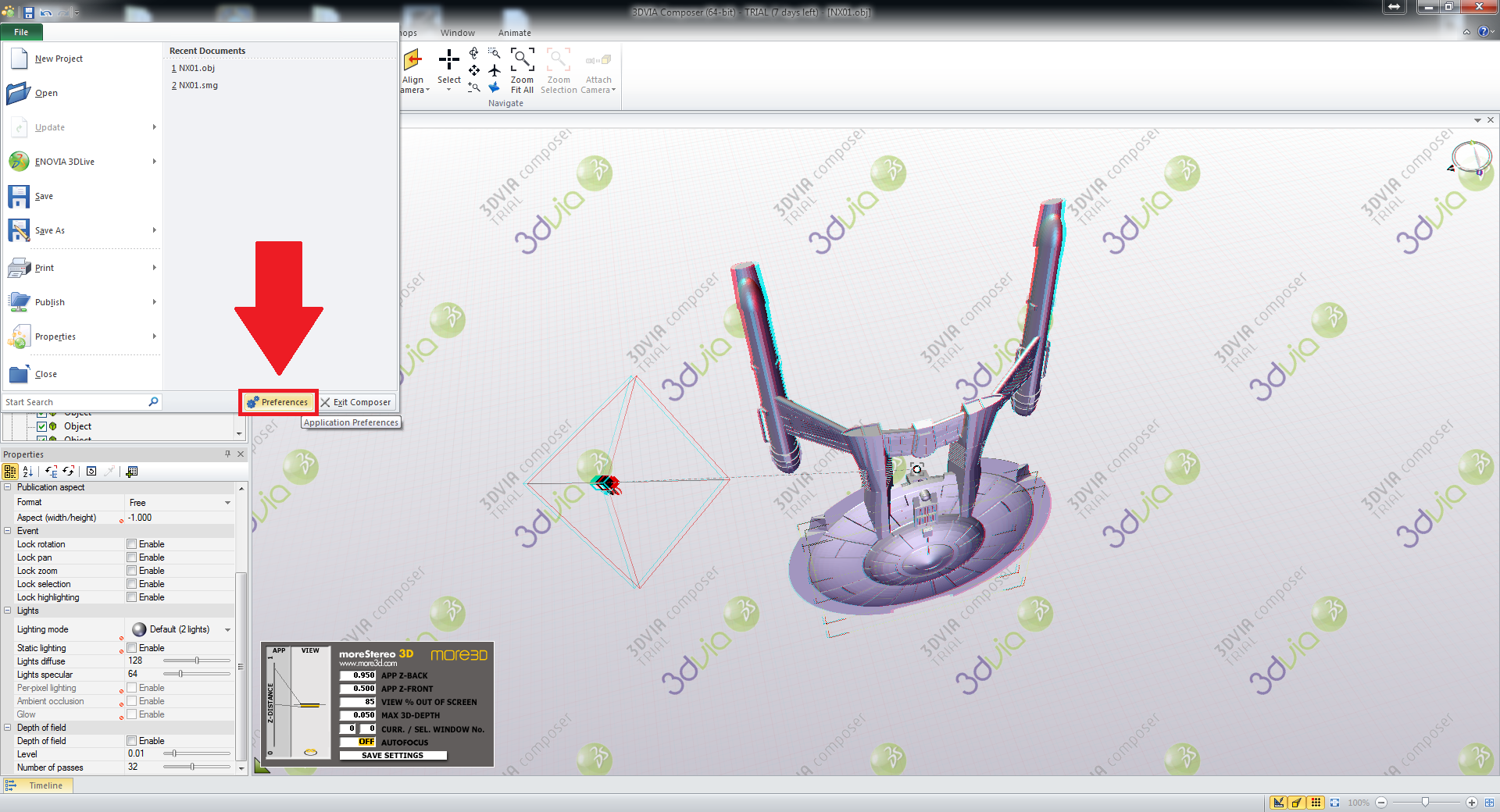The width and height of the screenshot is (1500, 812).
Task: Toggle design mode status bar icon
Action: click(x=1279, y=803)
